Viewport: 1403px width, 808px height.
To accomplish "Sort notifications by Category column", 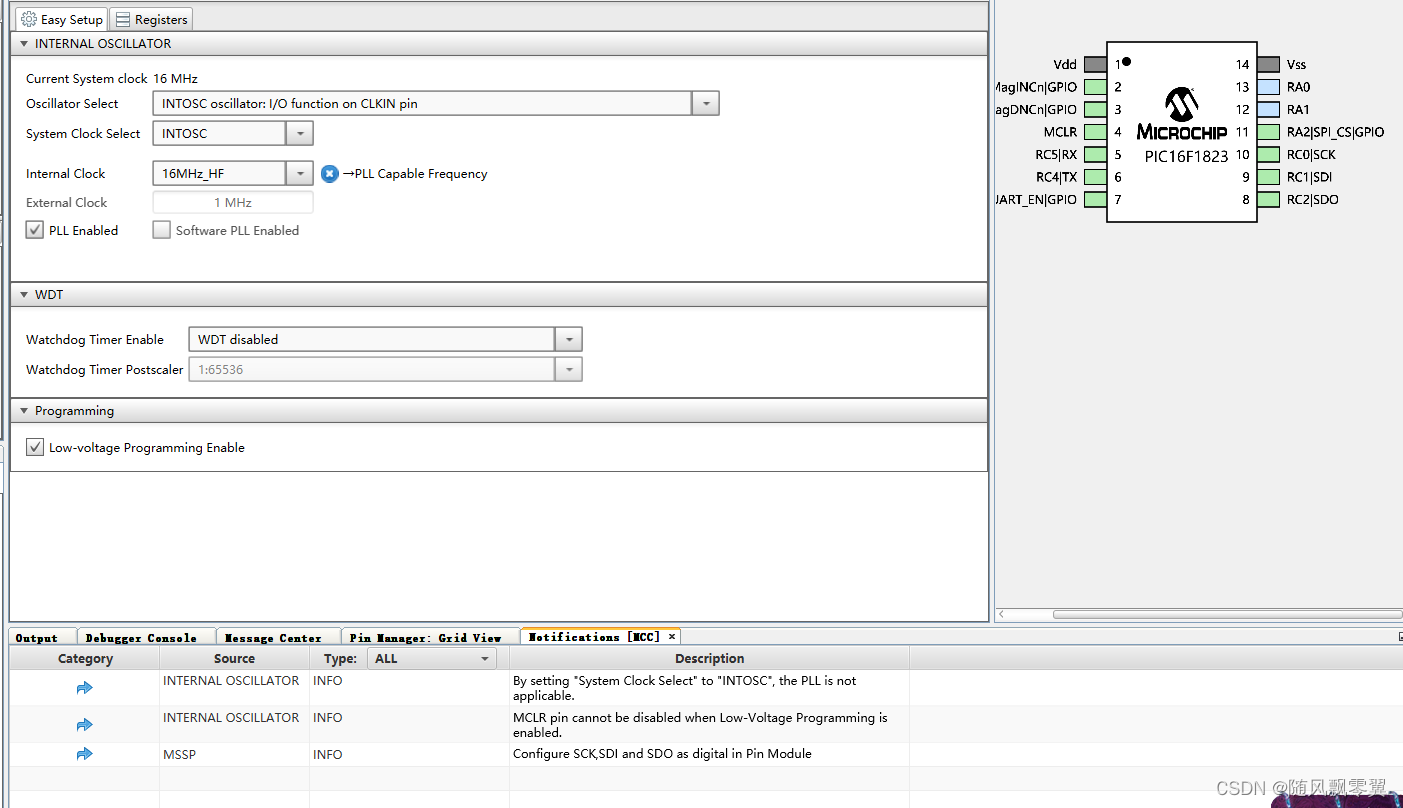I will pos(85,659).
